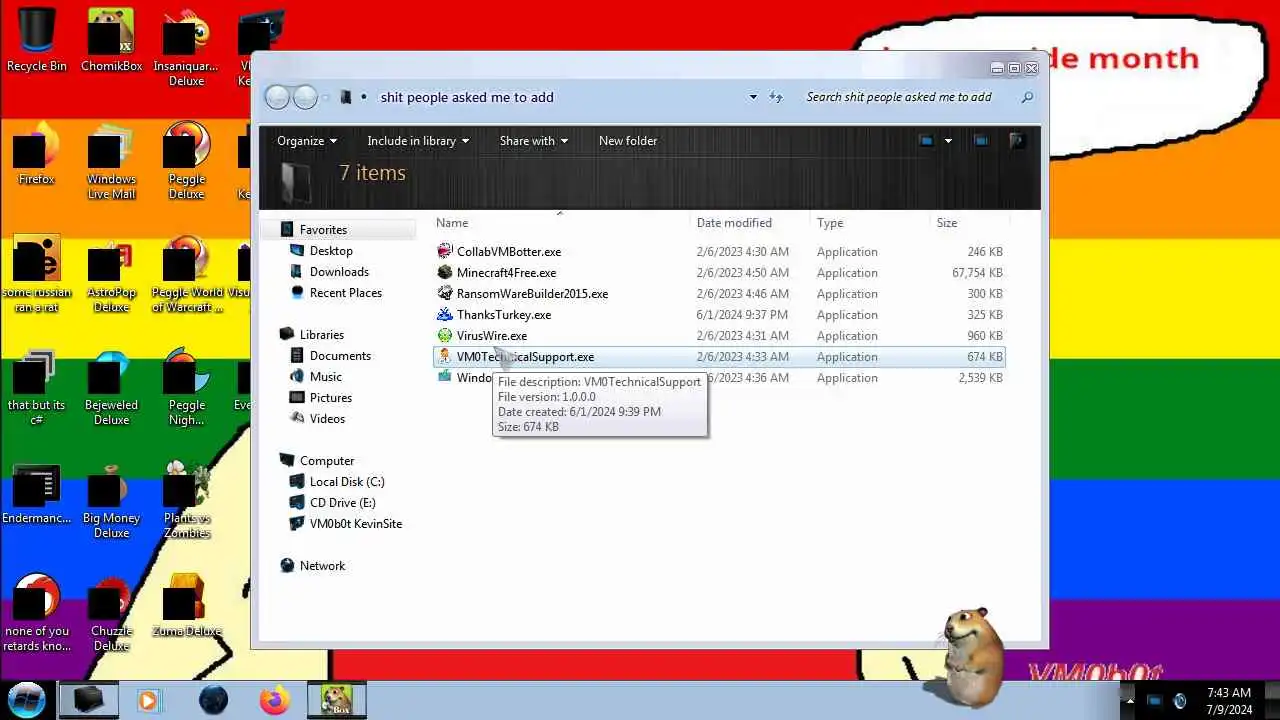The width and height of the screenshot is (1280, 720).
Task: Sort files by Name column header
Action: [x=560, y=223]
